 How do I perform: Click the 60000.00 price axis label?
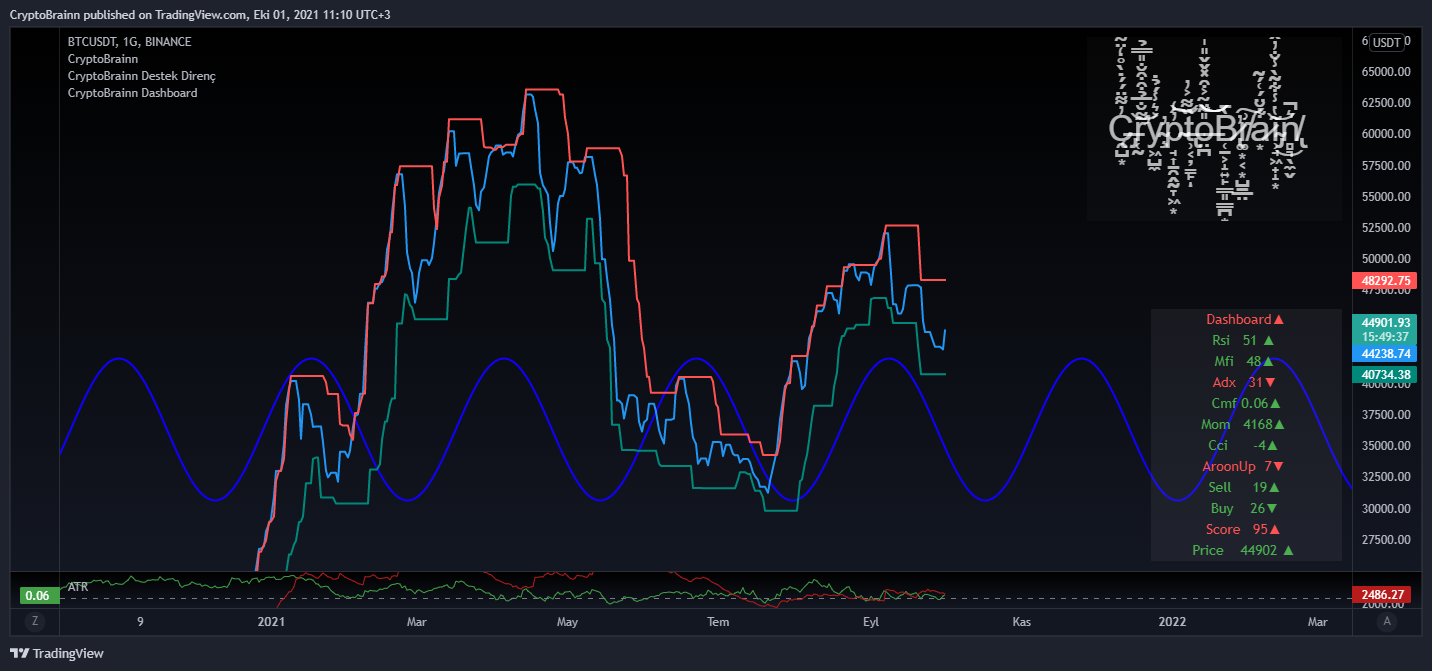click(x=1386, y=134)
